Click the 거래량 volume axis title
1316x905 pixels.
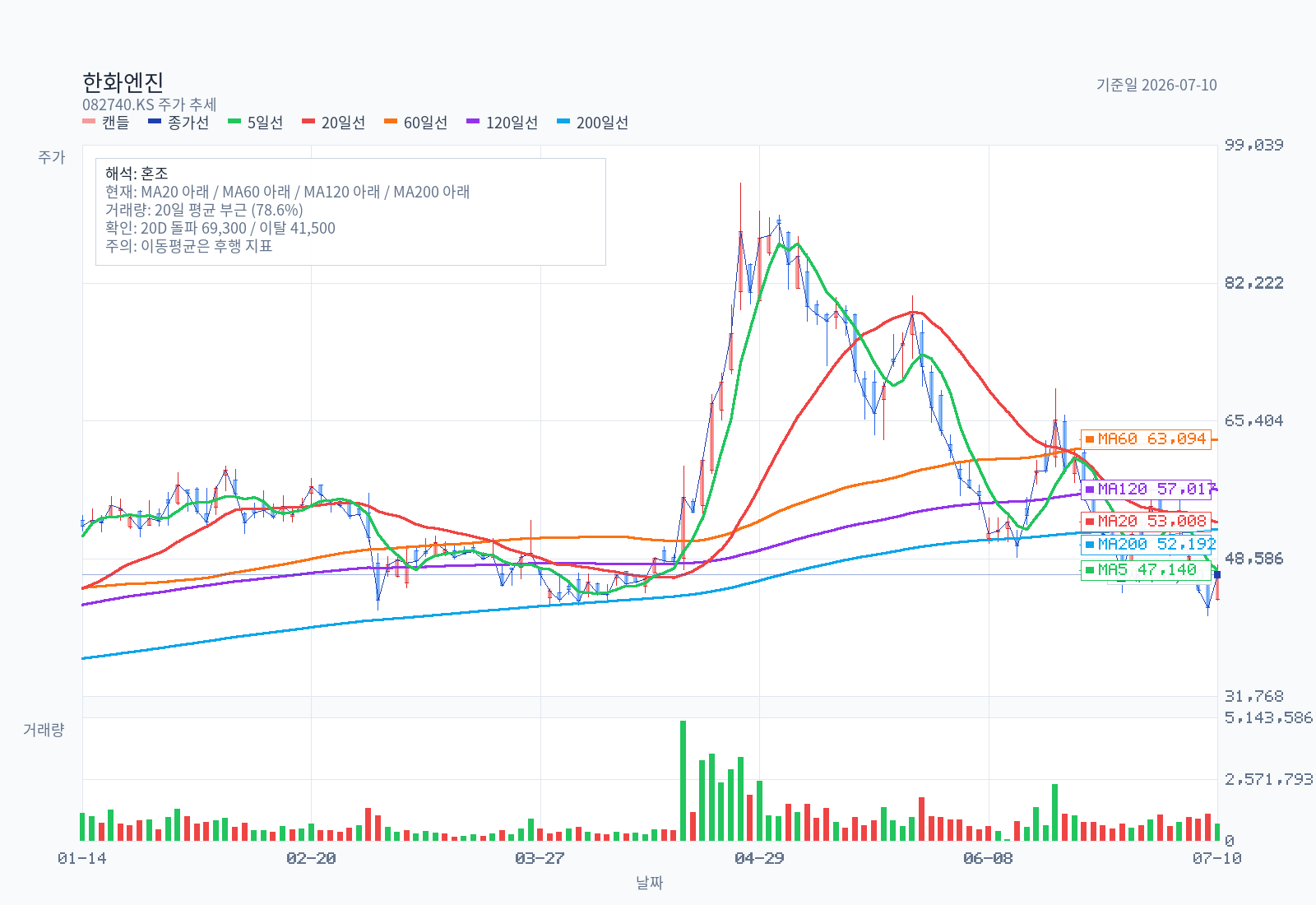(44, 730)
